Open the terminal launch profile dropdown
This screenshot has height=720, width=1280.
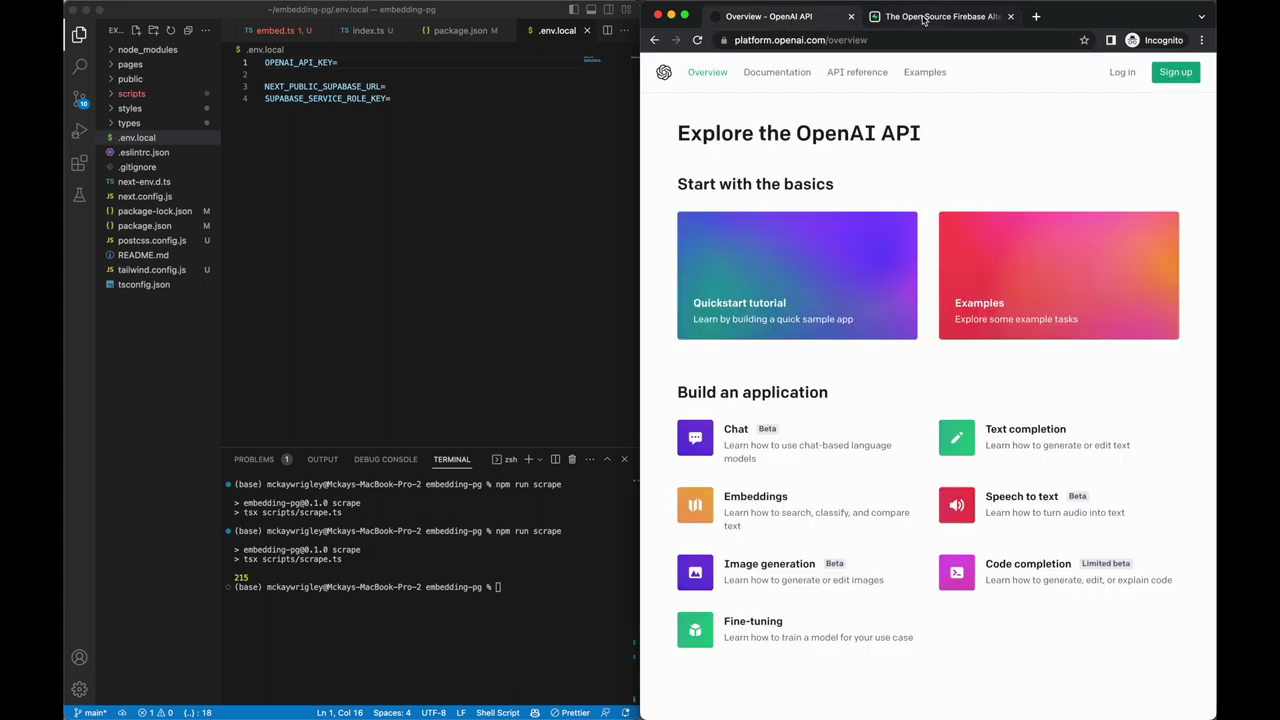tap(540, 459)
